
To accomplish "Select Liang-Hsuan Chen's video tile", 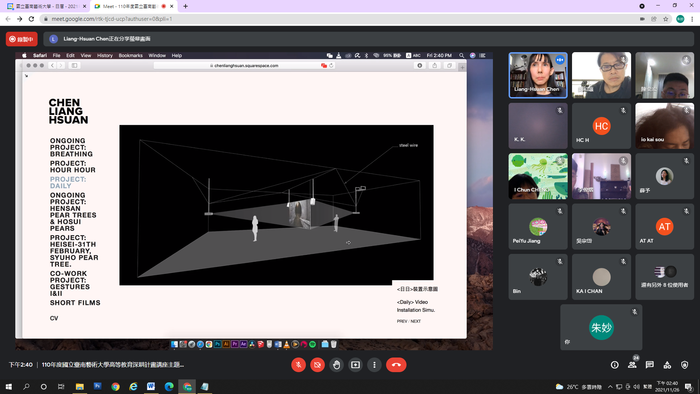I will (x=538, y=75).
